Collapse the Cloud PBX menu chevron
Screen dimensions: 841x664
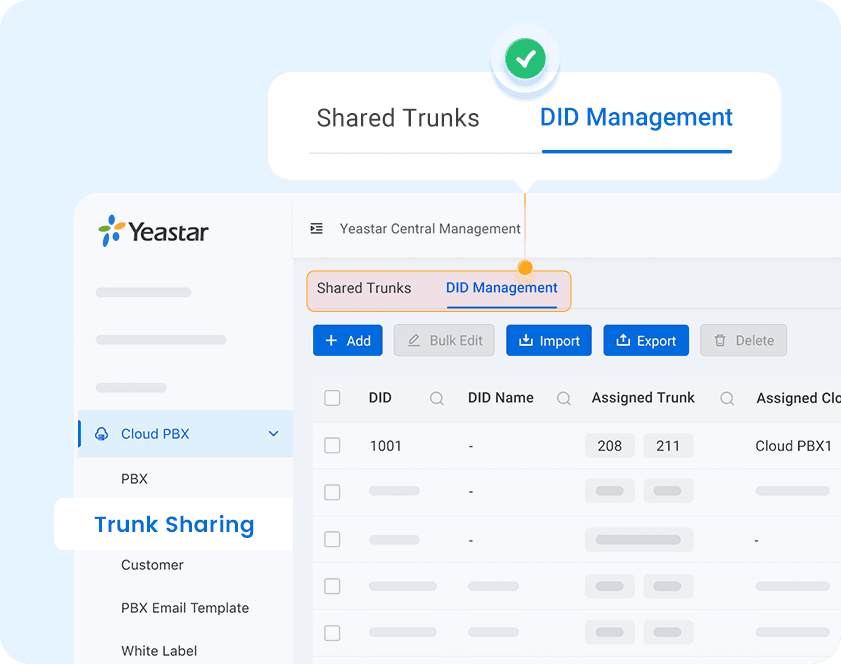[x=274, y=433]
